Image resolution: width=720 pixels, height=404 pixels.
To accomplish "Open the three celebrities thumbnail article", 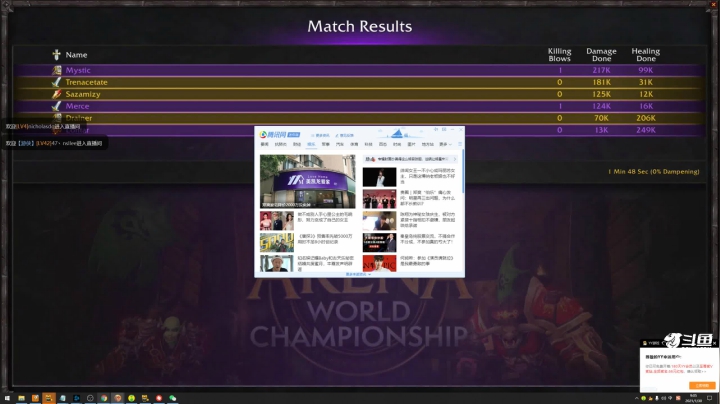I will (x=276, y=221).
